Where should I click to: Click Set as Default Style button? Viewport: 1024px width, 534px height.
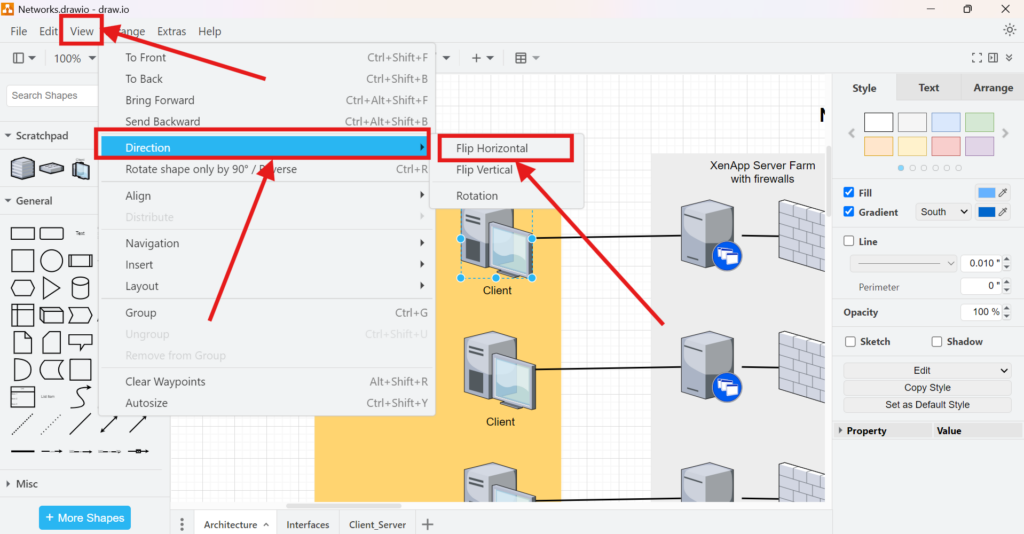[x=927, y=405]
